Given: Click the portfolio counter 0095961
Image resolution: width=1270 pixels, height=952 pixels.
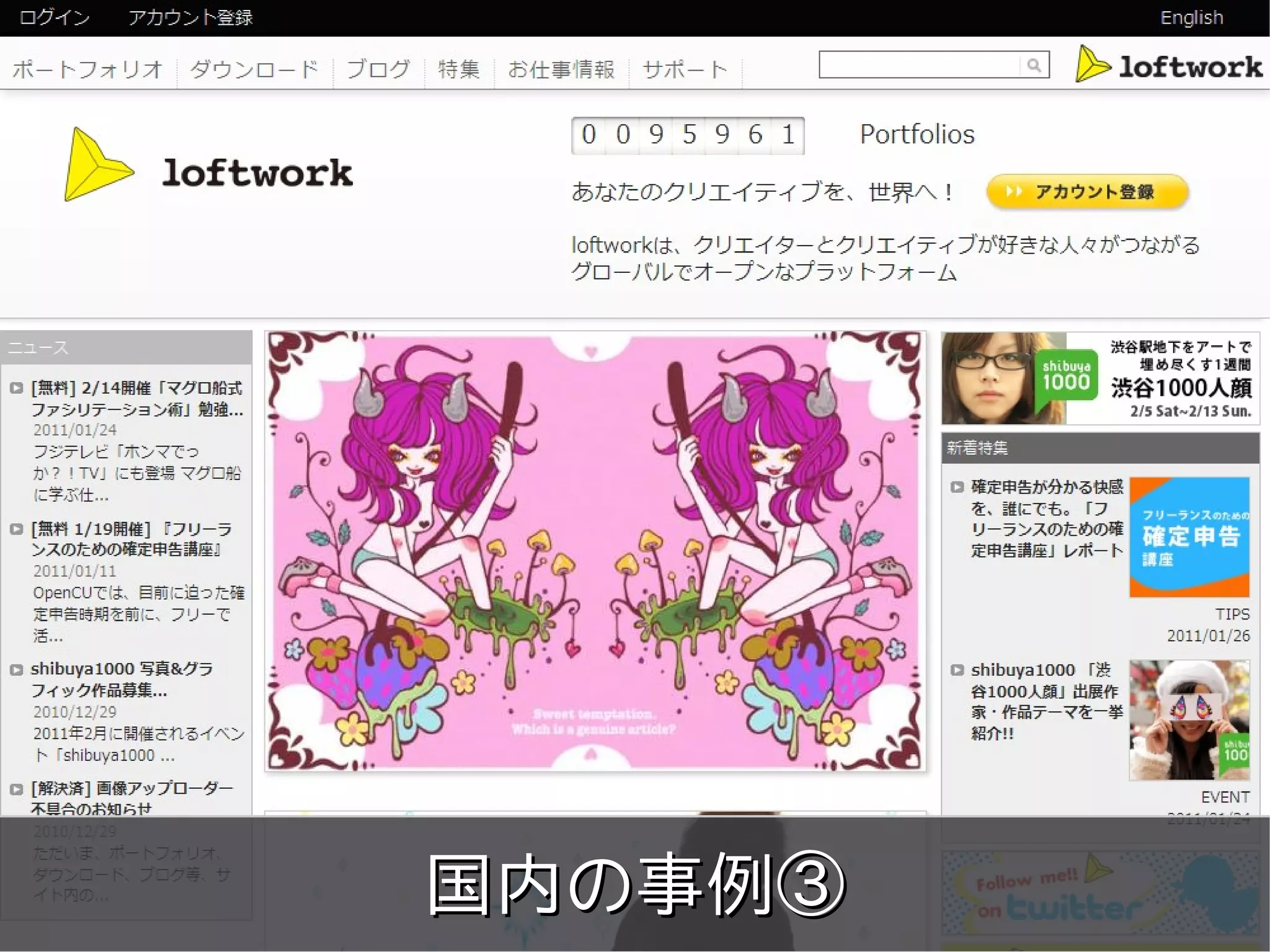Looking at the screenshot, I should 688,135.
